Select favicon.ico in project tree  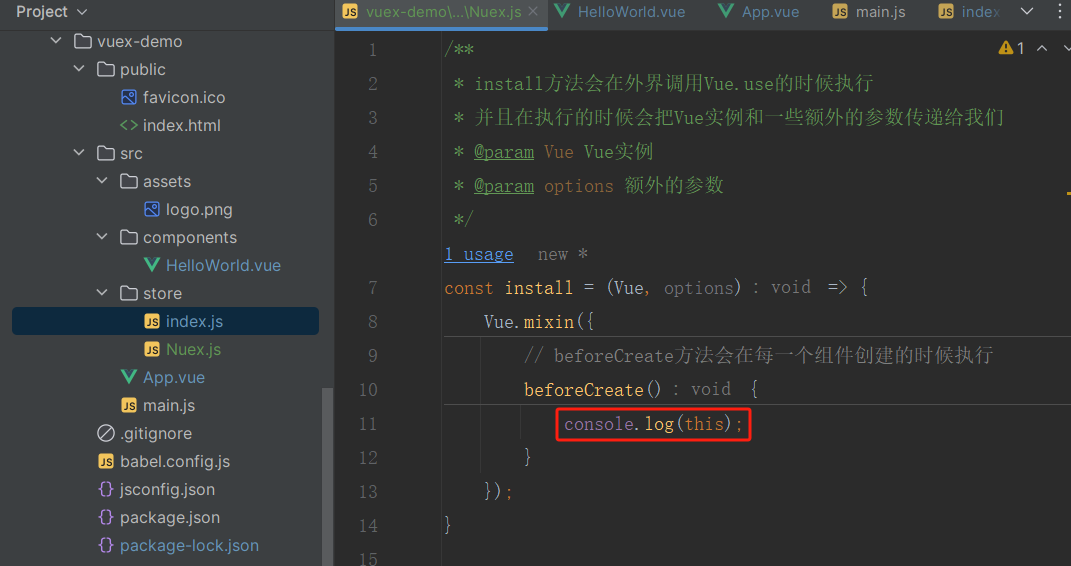[x=184, y=98]
